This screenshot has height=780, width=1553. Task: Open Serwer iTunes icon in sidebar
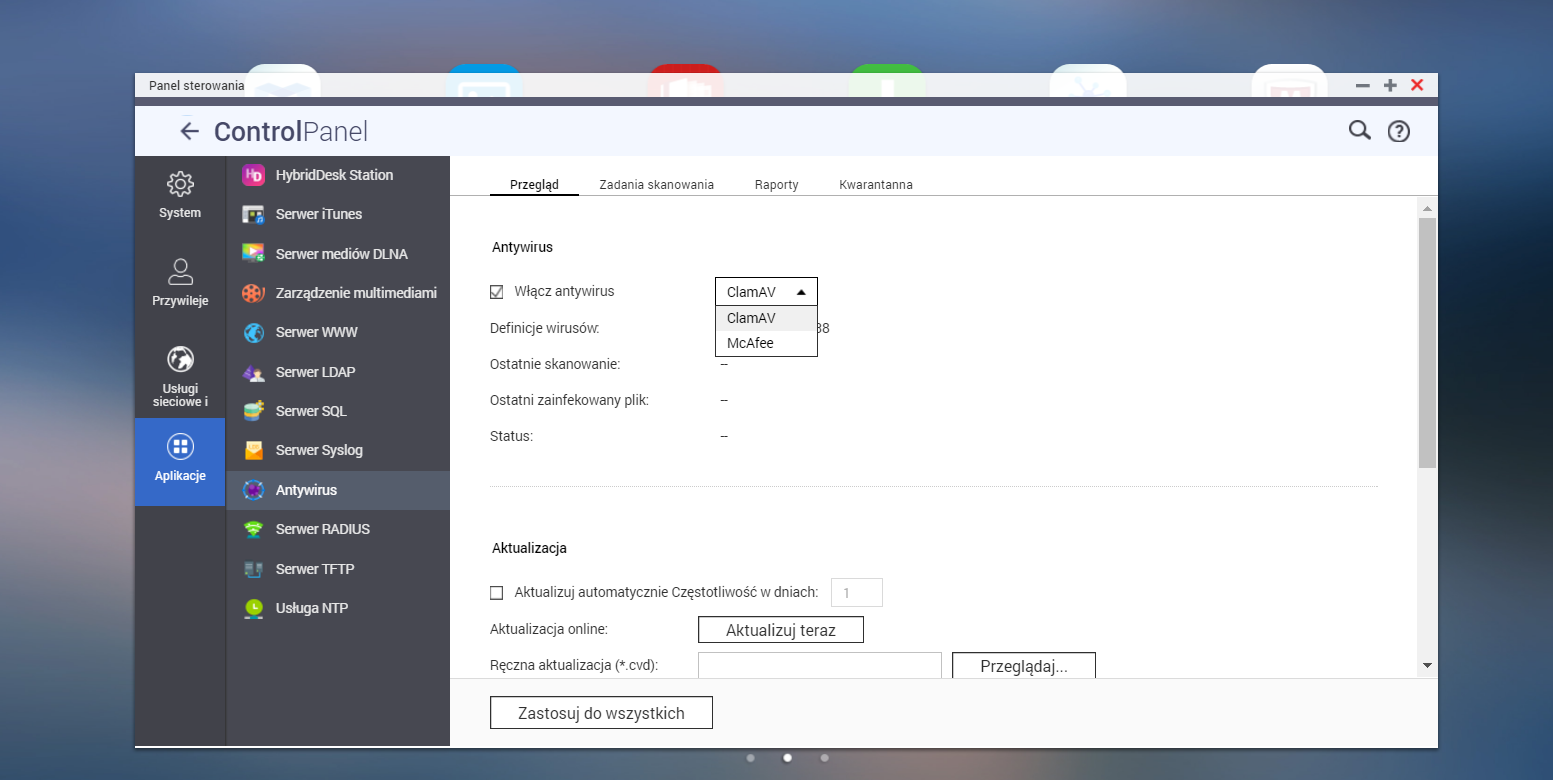click(x=253, y=214)
